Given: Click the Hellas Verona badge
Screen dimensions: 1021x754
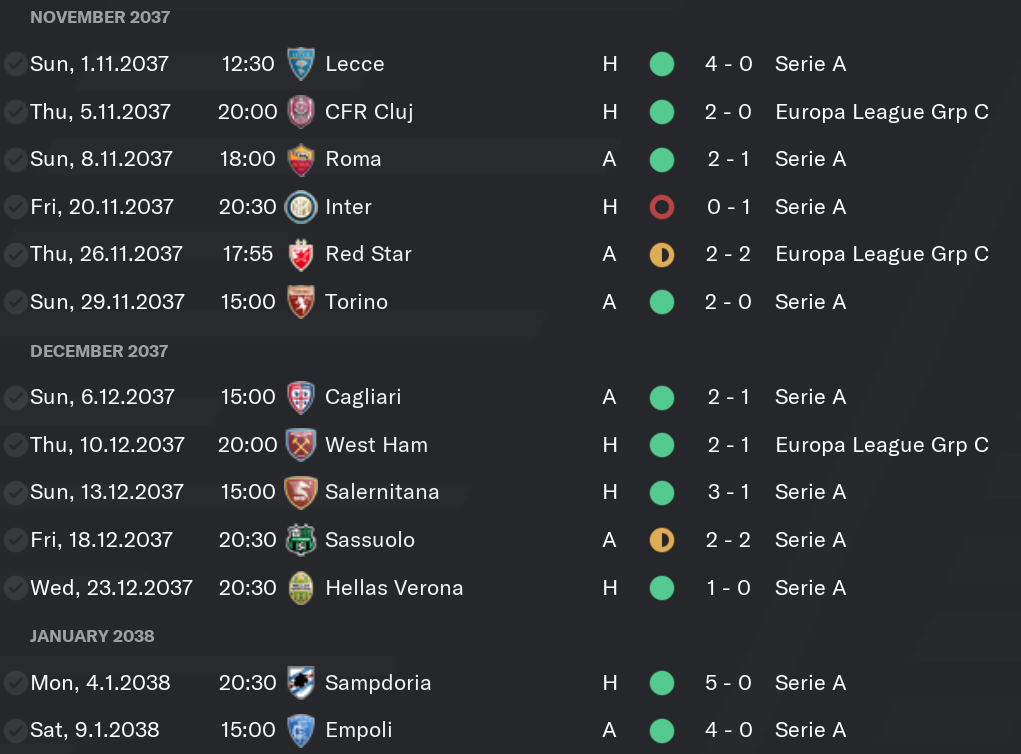Looking at the screenshot, I should point(301,588).
